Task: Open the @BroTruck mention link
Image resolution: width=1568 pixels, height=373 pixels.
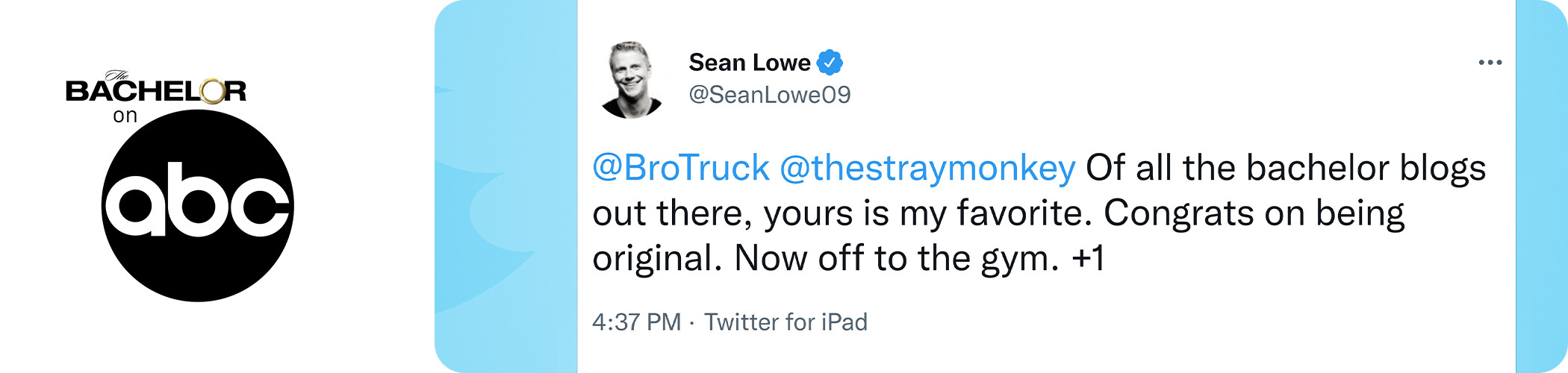Action: coord(680,168)
